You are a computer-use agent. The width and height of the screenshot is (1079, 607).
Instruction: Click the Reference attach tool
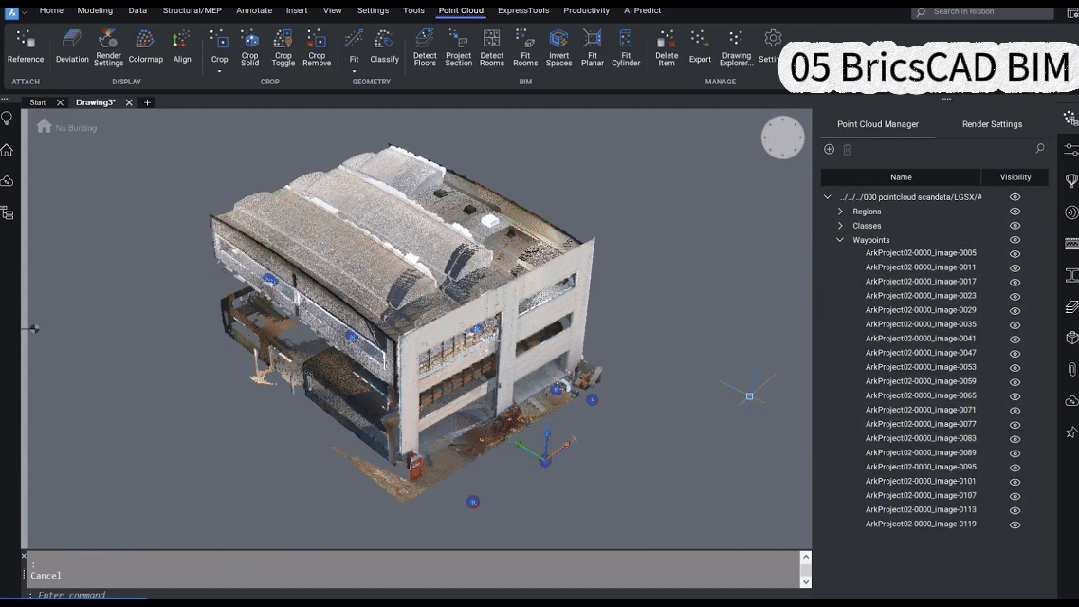[25, 47]
